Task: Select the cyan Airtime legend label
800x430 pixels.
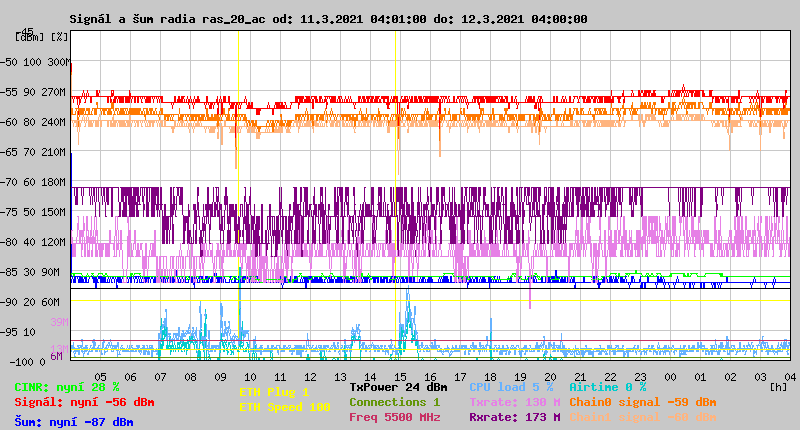Action: pyautogui.click(x=607, y=387)
